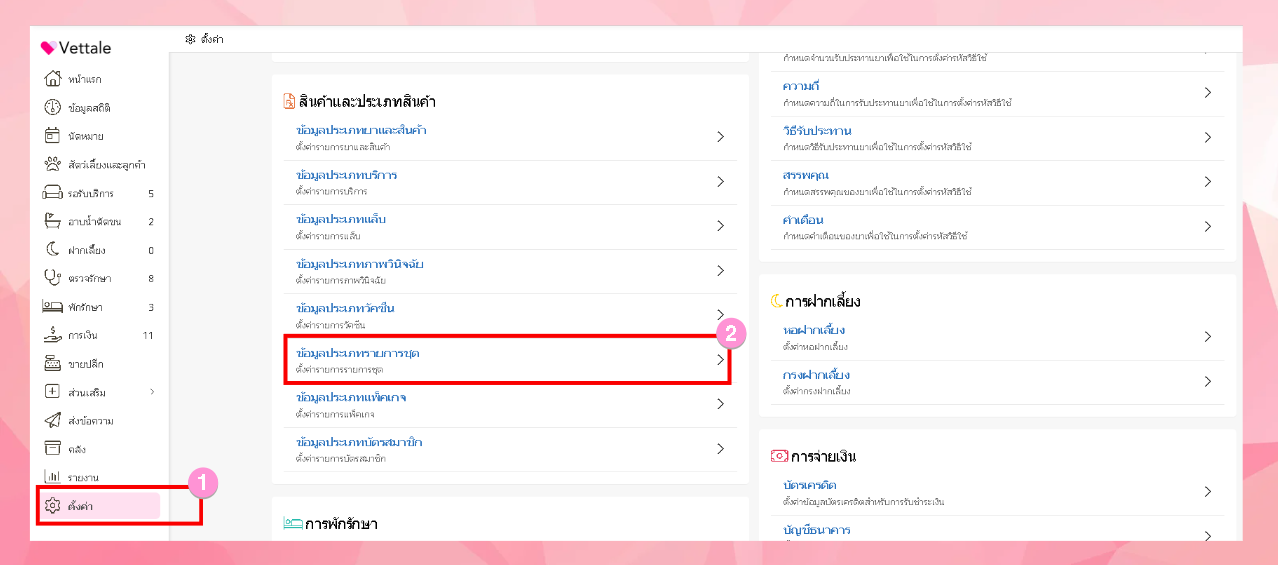
Task: Open chevron for หอฝากเลี้ยง row
Action: tap(1208, 337)
